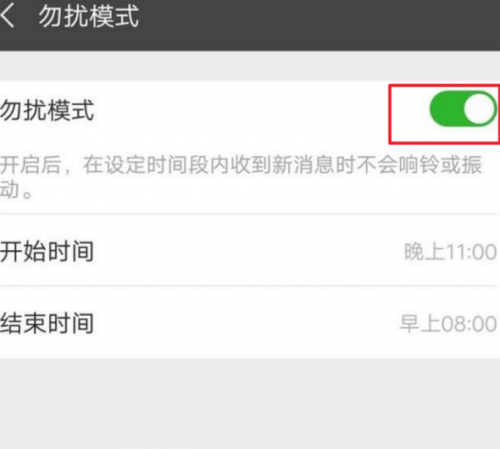
Task: Tap the back arrow in header
Action: click(7, 16)
